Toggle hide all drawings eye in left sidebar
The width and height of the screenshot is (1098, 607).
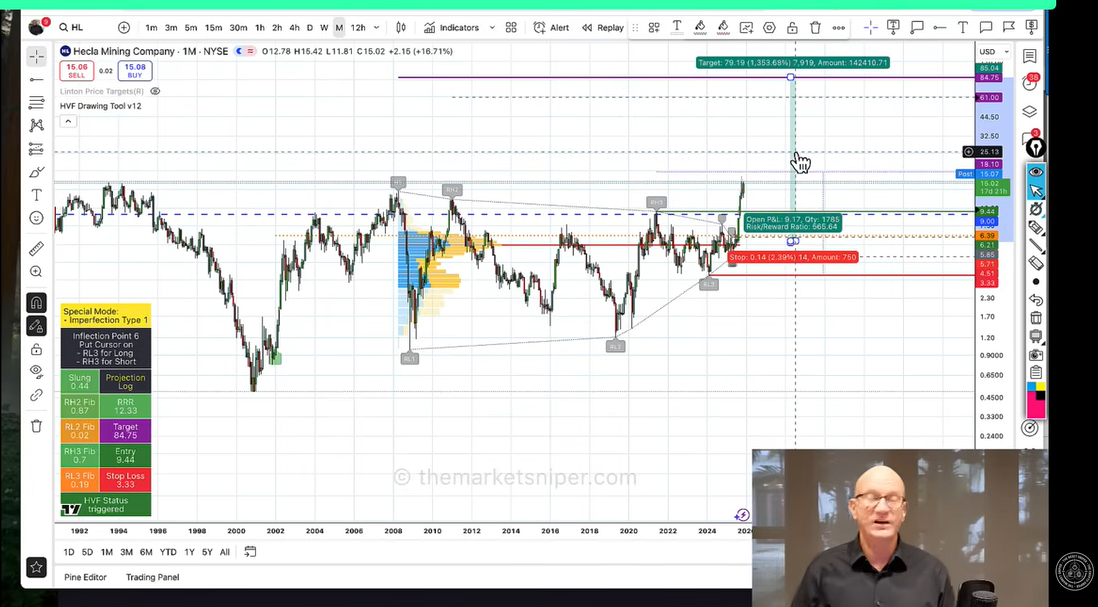tap(36, 372)
